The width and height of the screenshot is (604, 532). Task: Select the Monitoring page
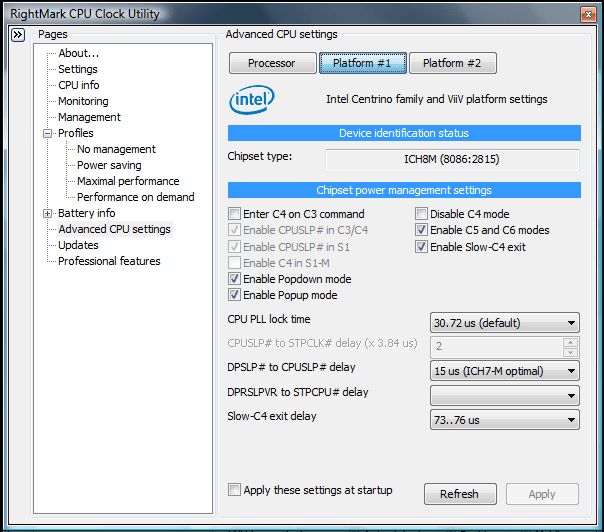(x=83, y=101)
